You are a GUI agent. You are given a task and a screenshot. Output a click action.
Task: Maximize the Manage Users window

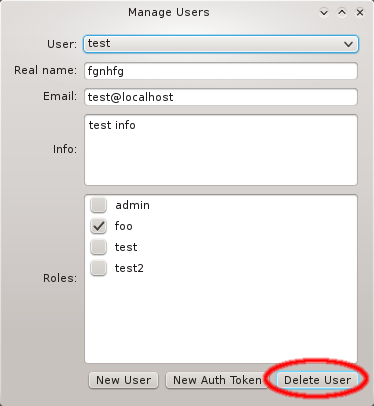coord(342,13)
